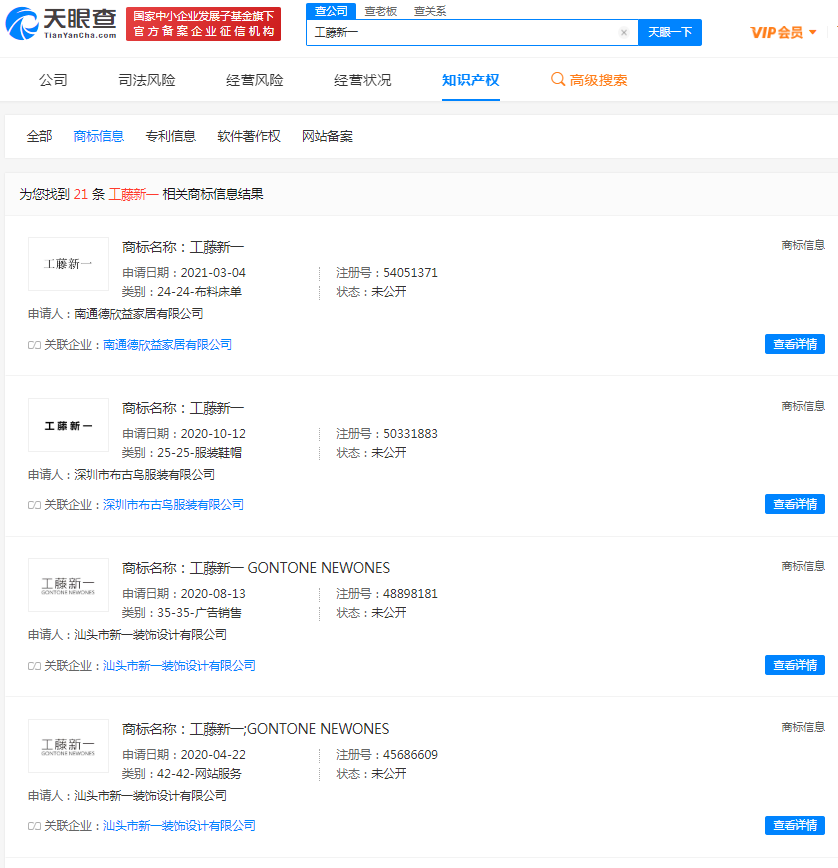Click registration number 54051371

410,273
